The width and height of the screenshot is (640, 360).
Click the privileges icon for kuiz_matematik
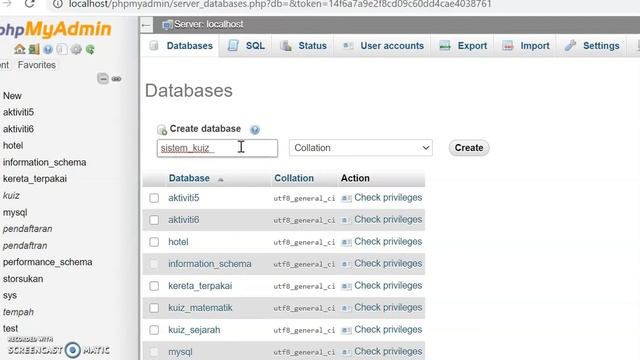[346, 308]
